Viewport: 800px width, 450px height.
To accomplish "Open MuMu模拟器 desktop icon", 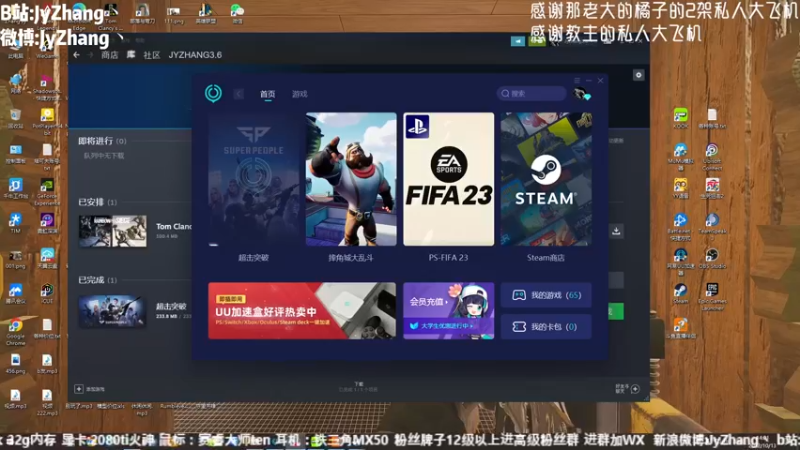I will [681, 156].
